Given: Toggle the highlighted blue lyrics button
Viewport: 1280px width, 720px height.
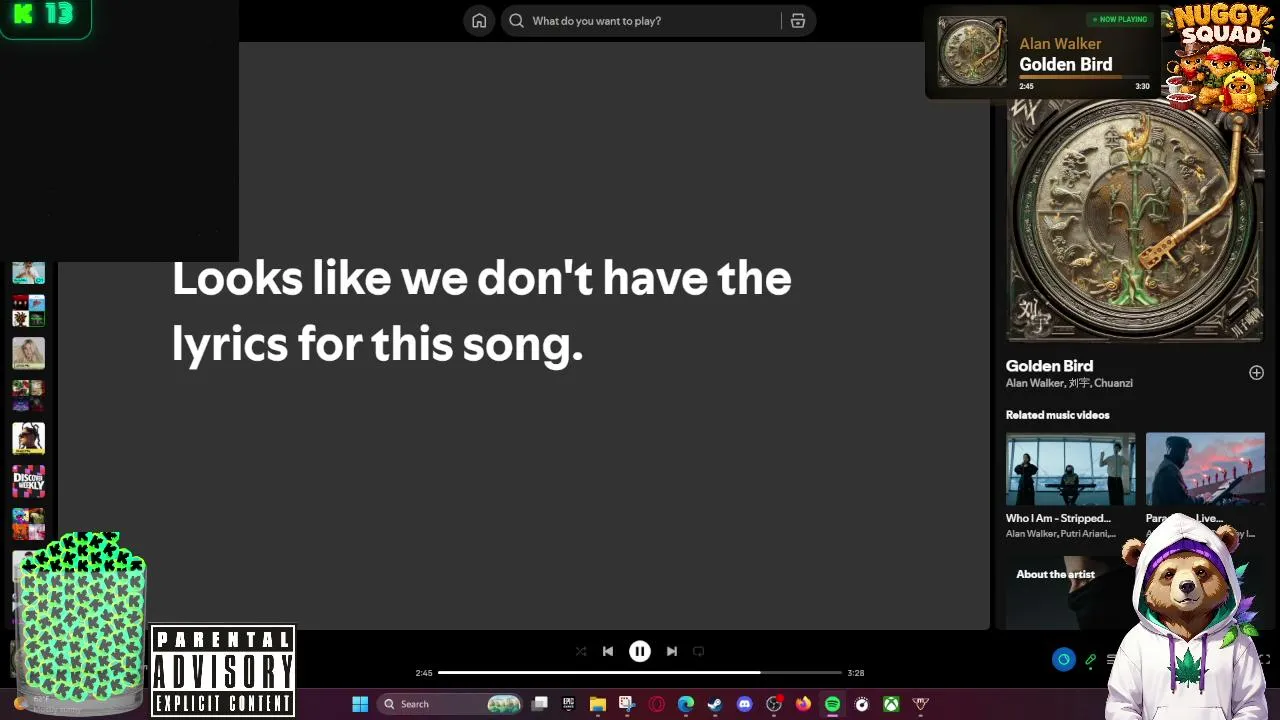Looking at the screenshot, I should click(x=1063, y=660).
